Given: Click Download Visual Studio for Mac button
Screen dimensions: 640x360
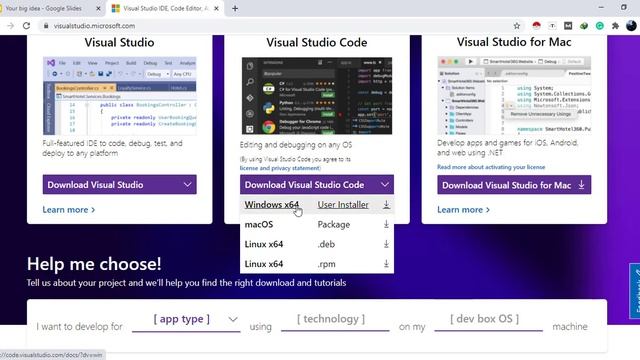Looking at the screenshot, I should pos(514,185).
